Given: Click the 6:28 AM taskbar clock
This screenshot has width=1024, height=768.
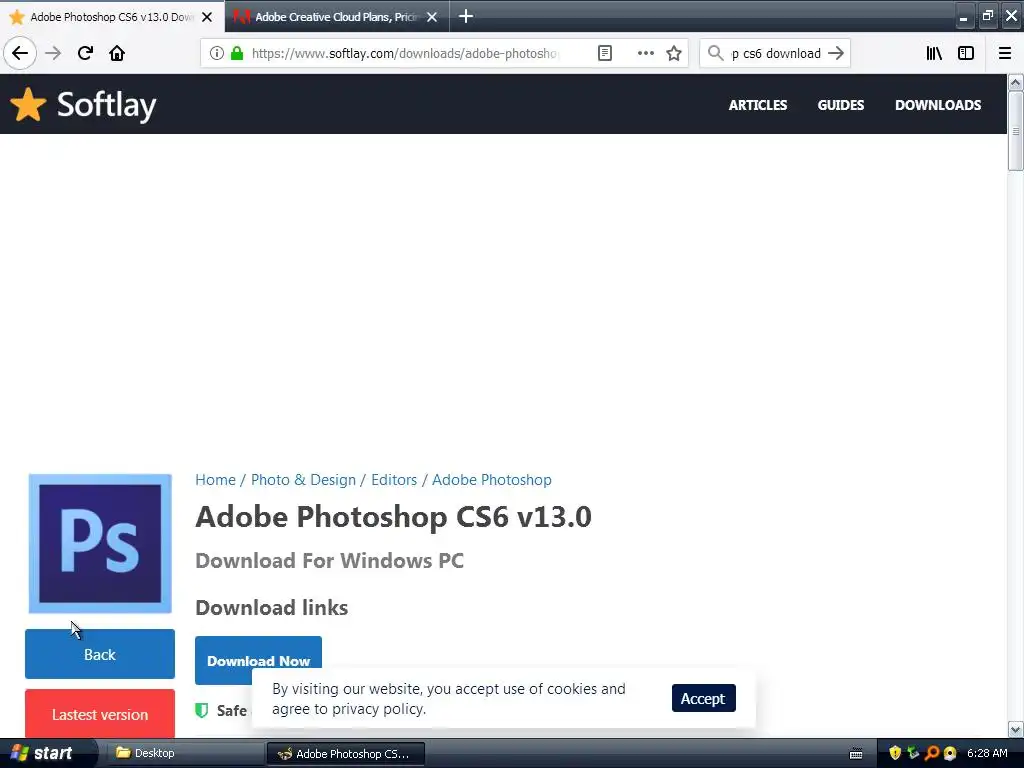Looking at the screenshot, I should point(987,753).
